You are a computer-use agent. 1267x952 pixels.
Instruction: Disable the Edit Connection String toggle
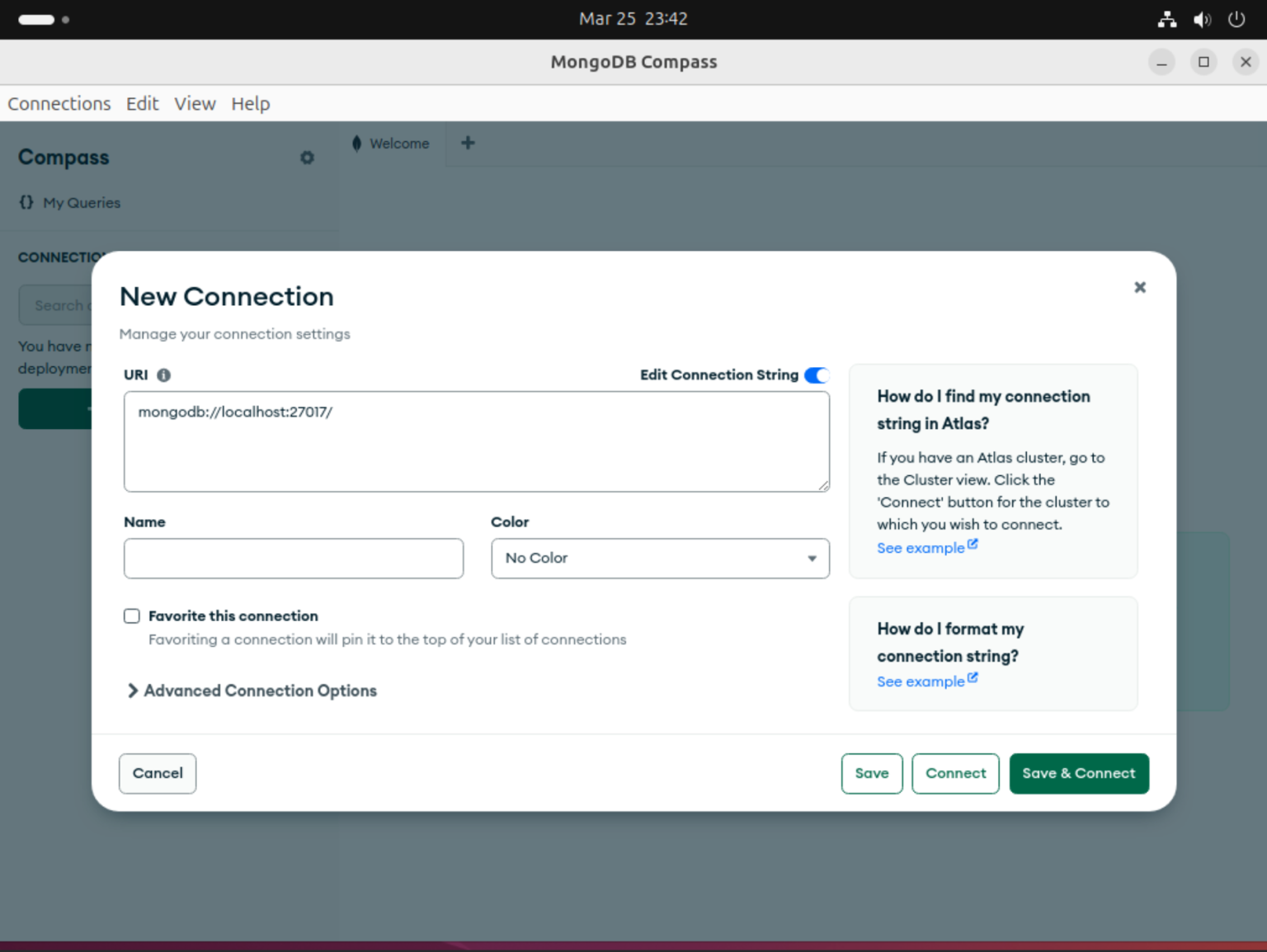(x=817, y=375)
